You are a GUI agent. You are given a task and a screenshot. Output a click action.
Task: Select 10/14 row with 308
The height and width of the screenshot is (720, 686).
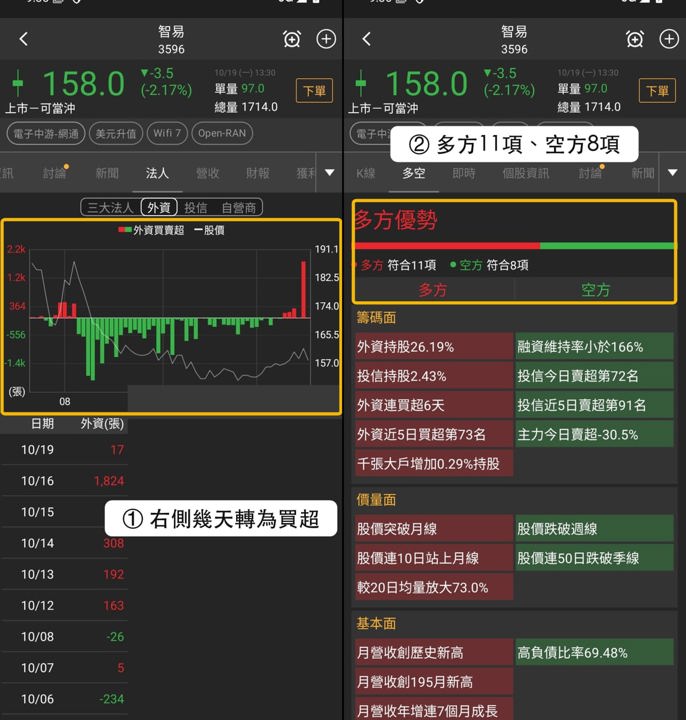tap(64, 543)
